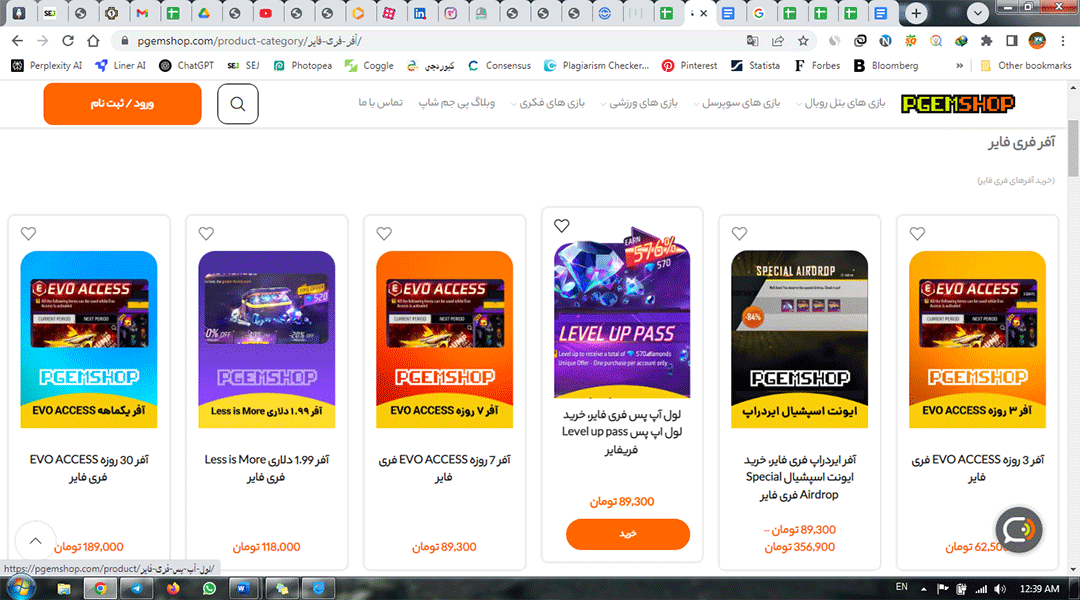The width and height of the screenshot is (1080, 600).
Task: Toggle wishlist heart on Level Up Pass card
Action: tap(561, 225)
